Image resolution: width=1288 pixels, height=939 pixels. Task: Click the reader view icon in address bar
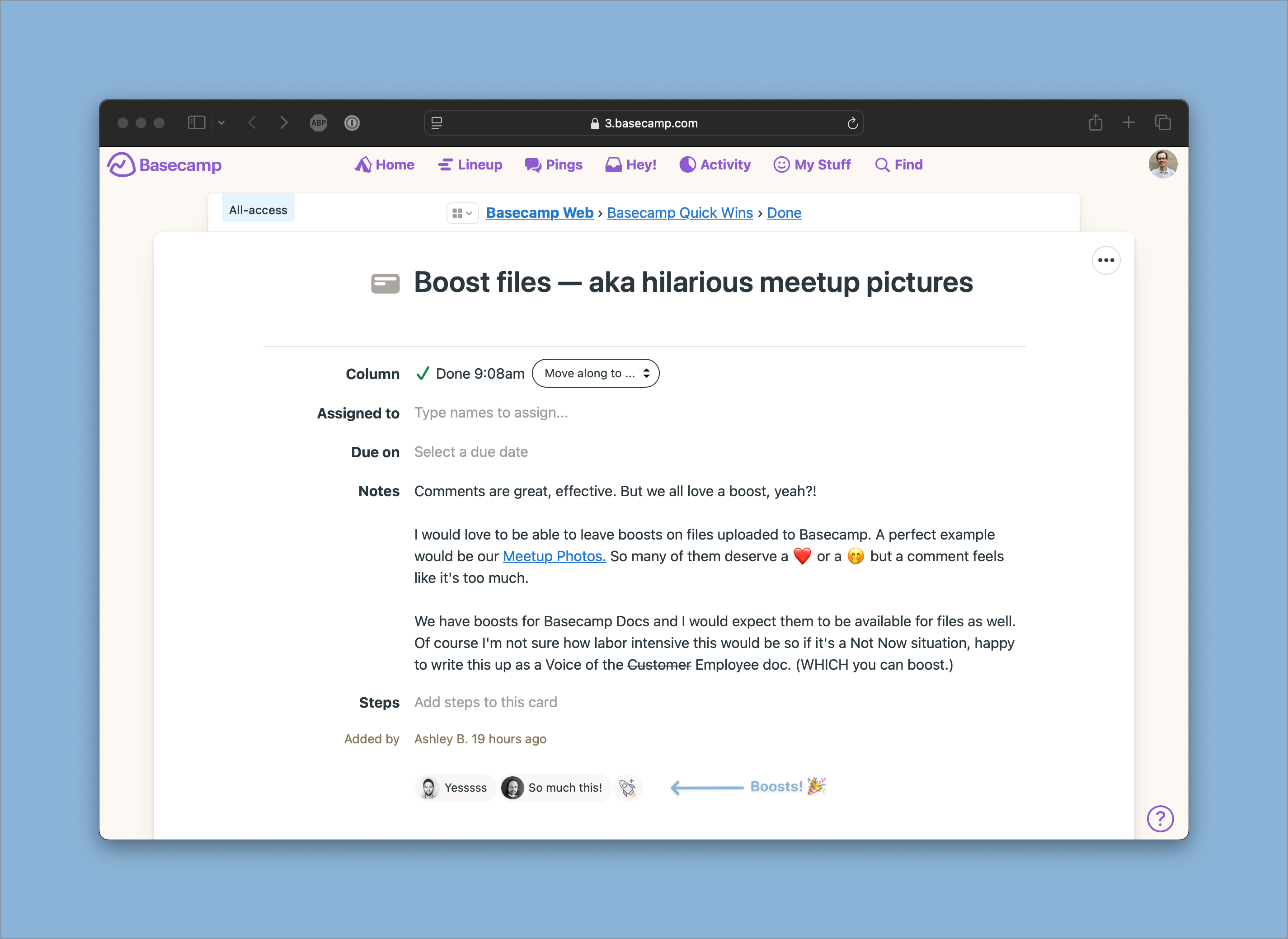pyautogui.click(x=437, y=123)
